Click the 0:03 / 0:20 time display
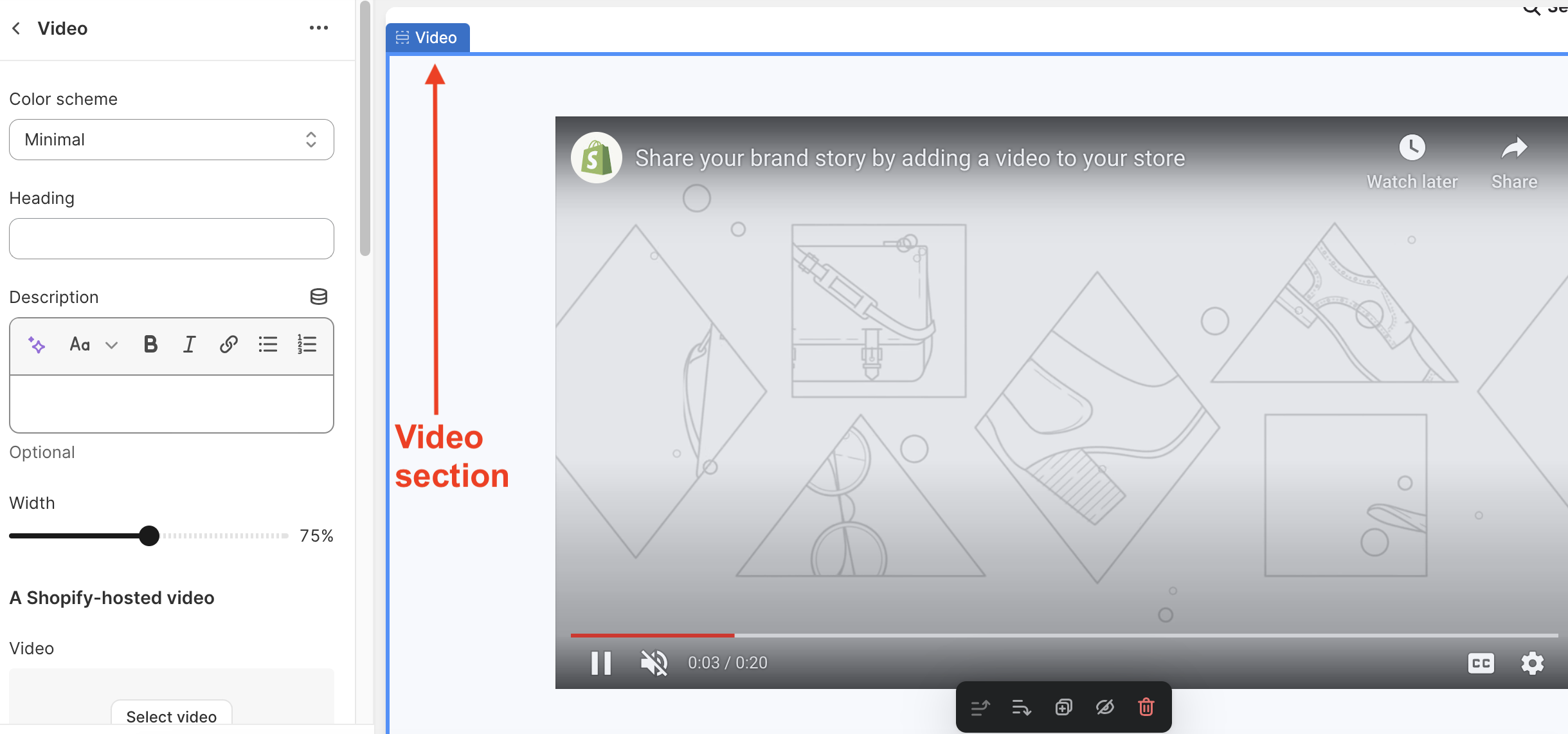The image size is (1568, 734). [728, 663]
